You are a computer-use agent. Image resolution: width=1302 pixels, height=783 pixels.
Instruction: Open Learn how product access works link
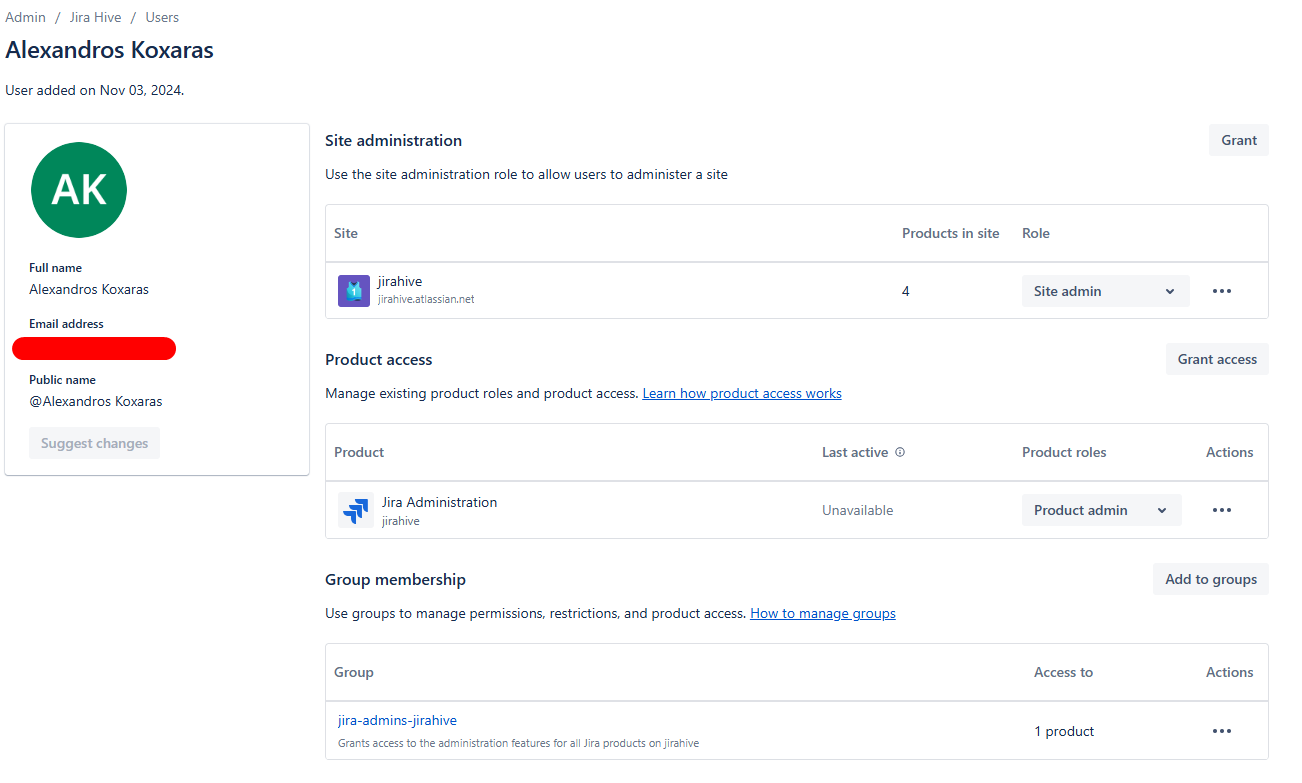point(742,393)
